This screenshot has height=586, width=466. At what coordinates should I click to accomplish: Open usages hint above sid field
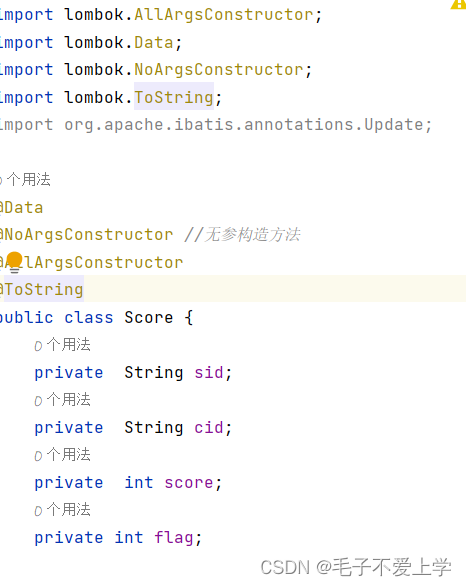[x=62, y=345]
